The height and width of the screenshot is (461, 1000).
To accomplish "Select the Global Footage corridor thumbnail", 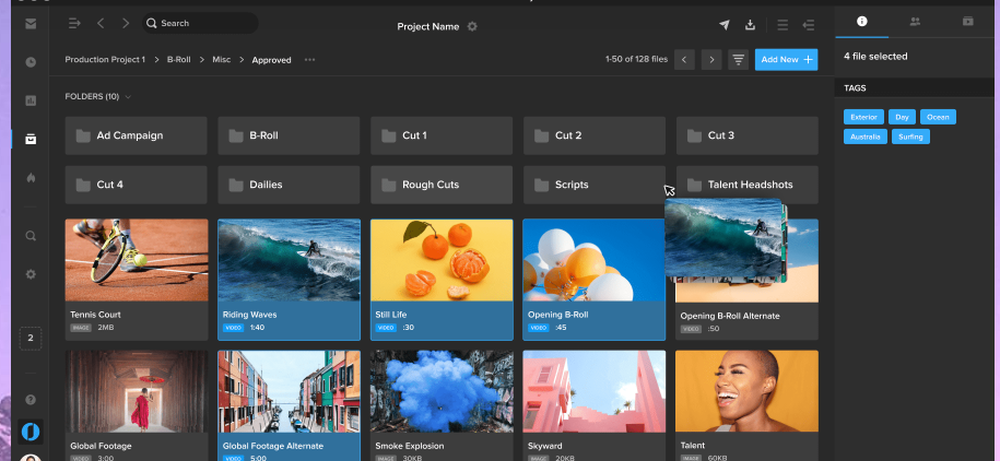I will [136, 391].
